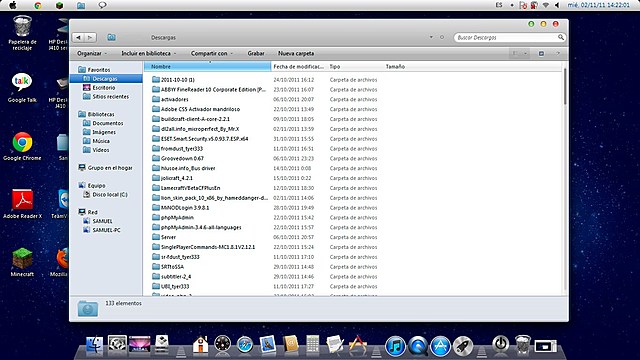The height and width of the screenshot is (360, 640).
Task: Open Finder from the dock
Action: tap(95, 345)
